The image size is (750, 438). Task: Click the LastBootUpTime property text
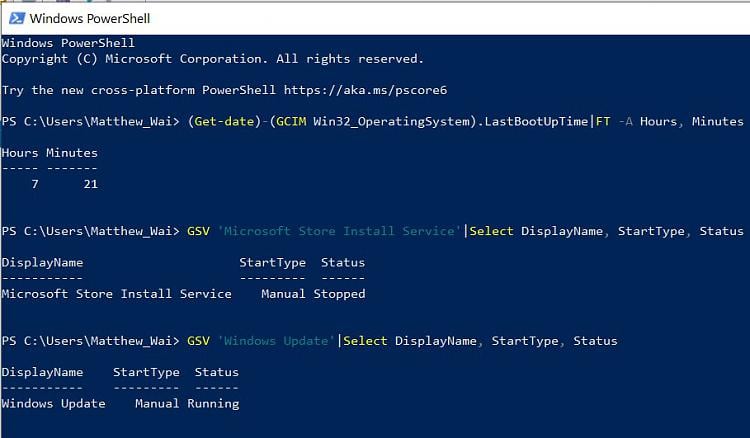tap(536, 121)
